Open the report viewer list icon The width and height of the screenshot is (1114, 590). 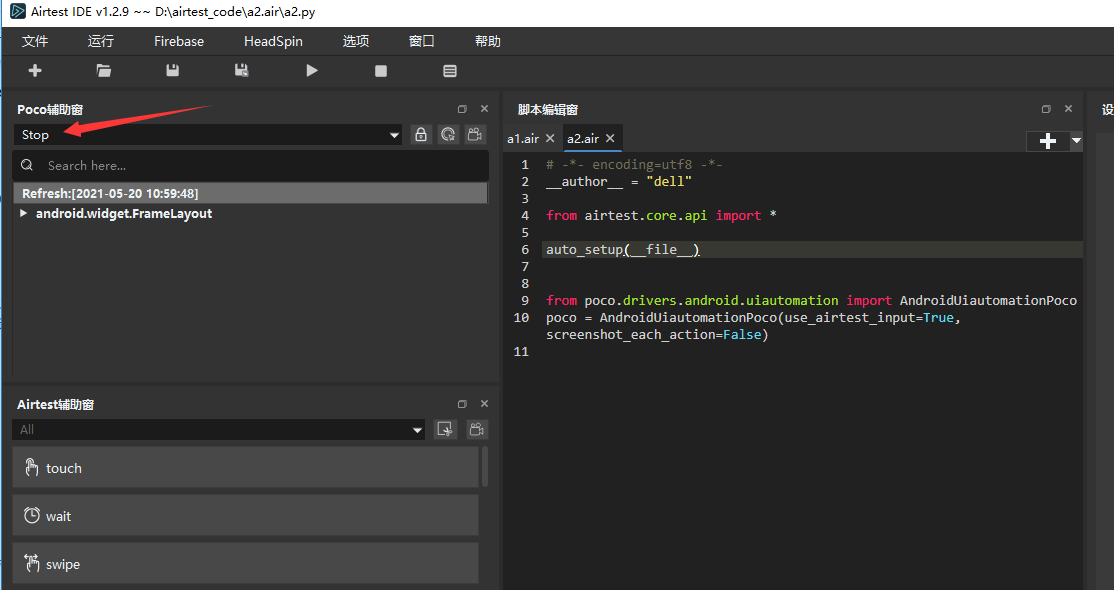pyautogui.click(x=450, y=71)
